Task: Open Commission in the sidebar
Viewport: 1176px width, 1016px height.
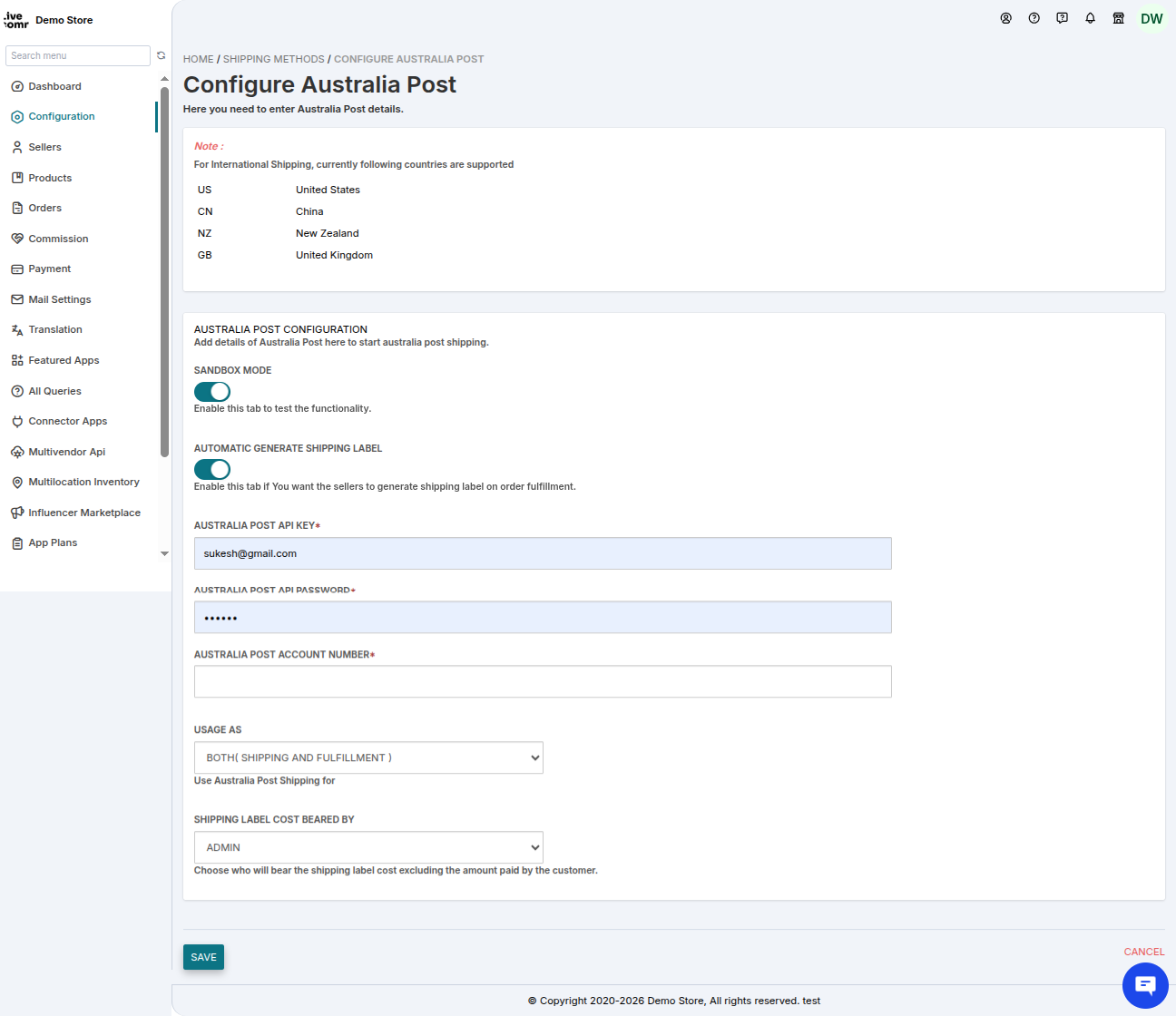Action: (x=58, y=239)
